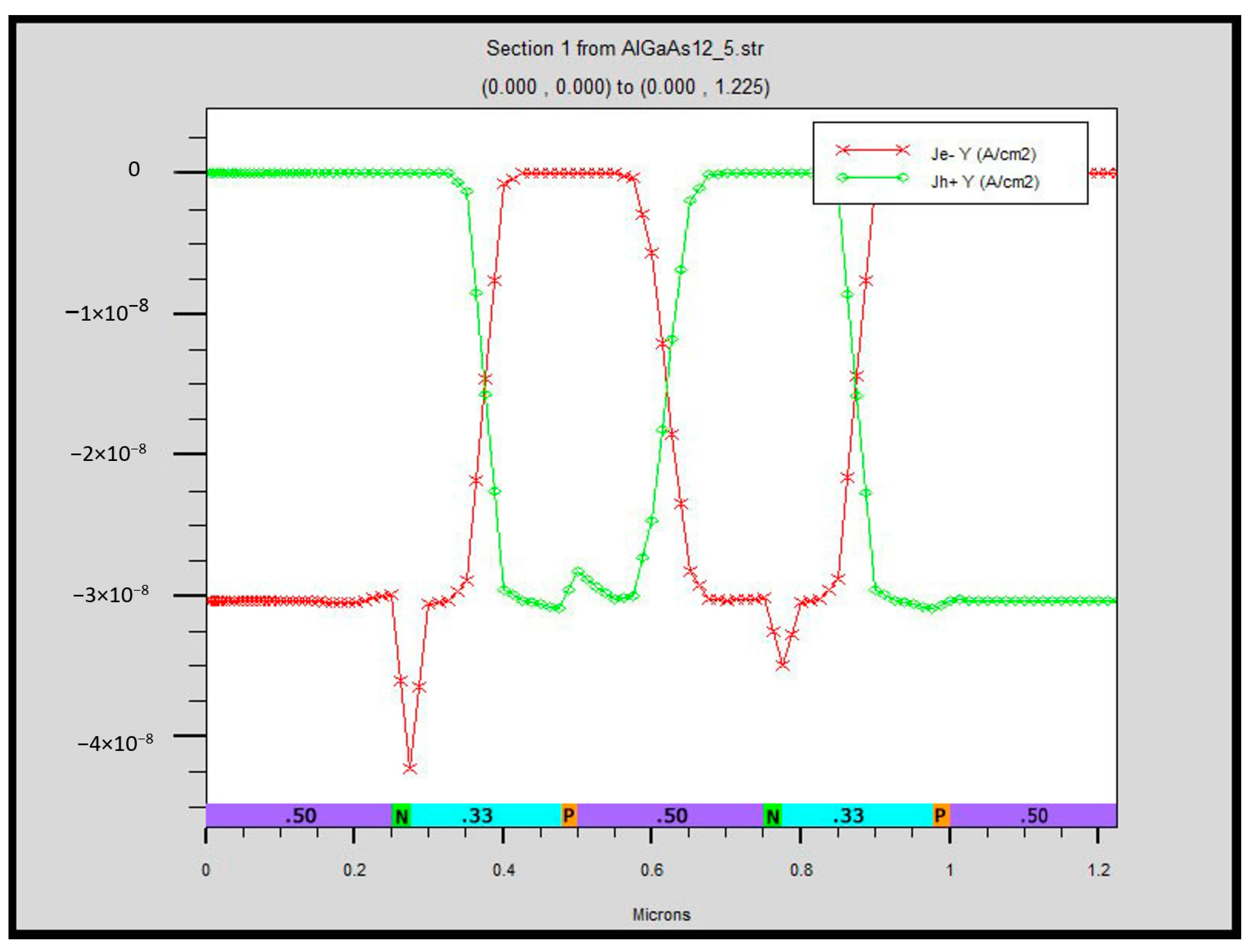Click the '1' x-axis tick label
1253x952 pixels.
pyautogui.click(x=950, y=870)
